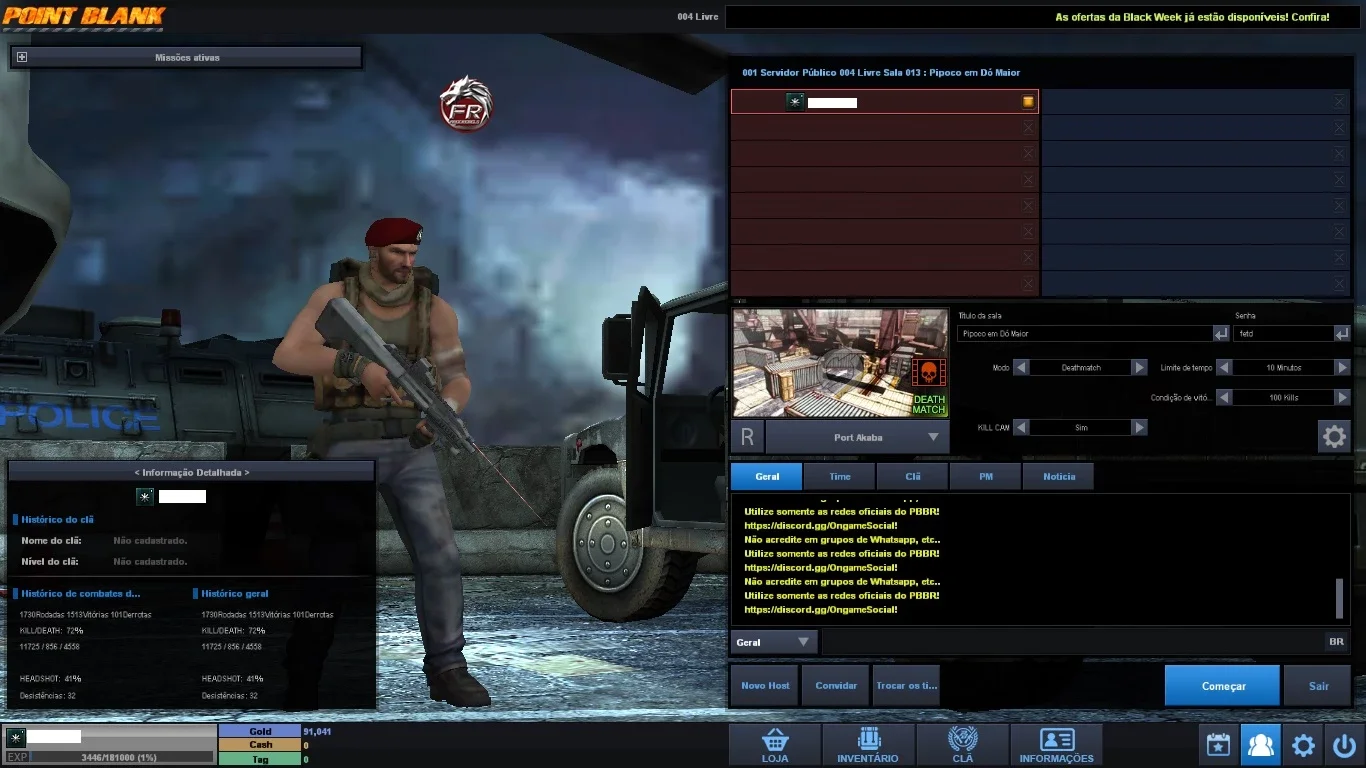The image size is (1366, 768).
Task: Lower the Condição de vitória kills
Action: pyautogui.click(x=1224, y=398)
